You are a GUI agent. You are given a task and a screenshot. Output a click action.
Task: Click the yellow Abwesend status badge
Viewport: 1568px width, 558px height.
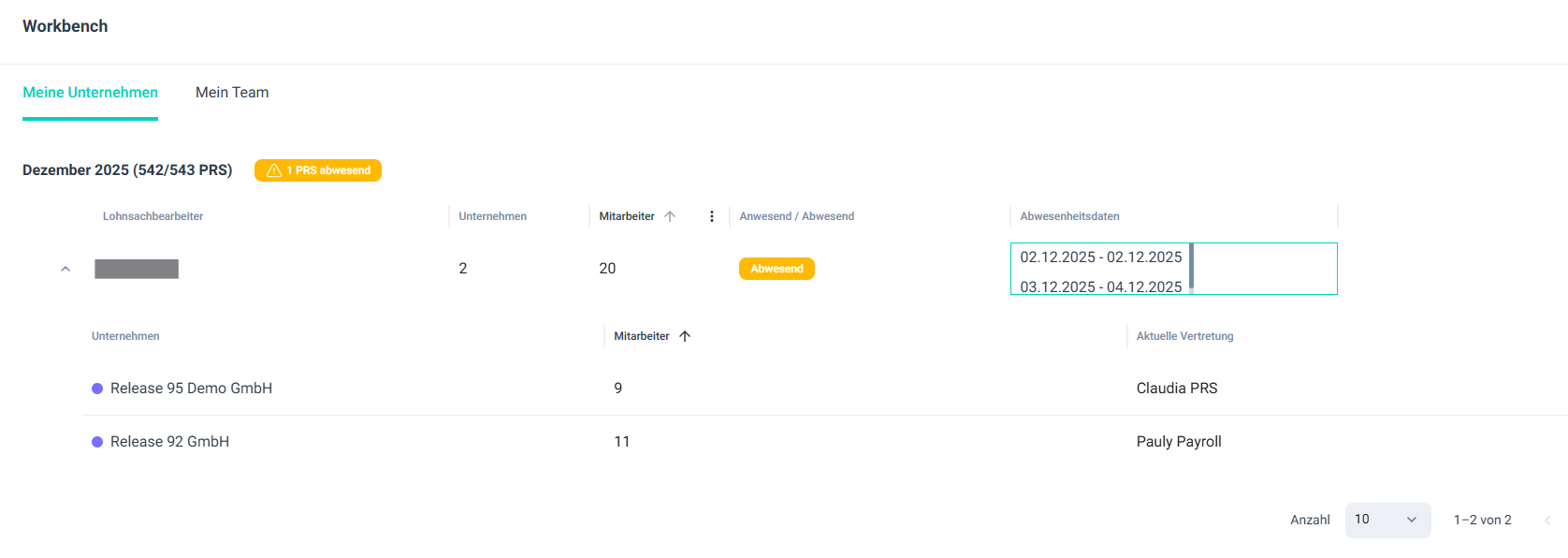pos(777,269)
